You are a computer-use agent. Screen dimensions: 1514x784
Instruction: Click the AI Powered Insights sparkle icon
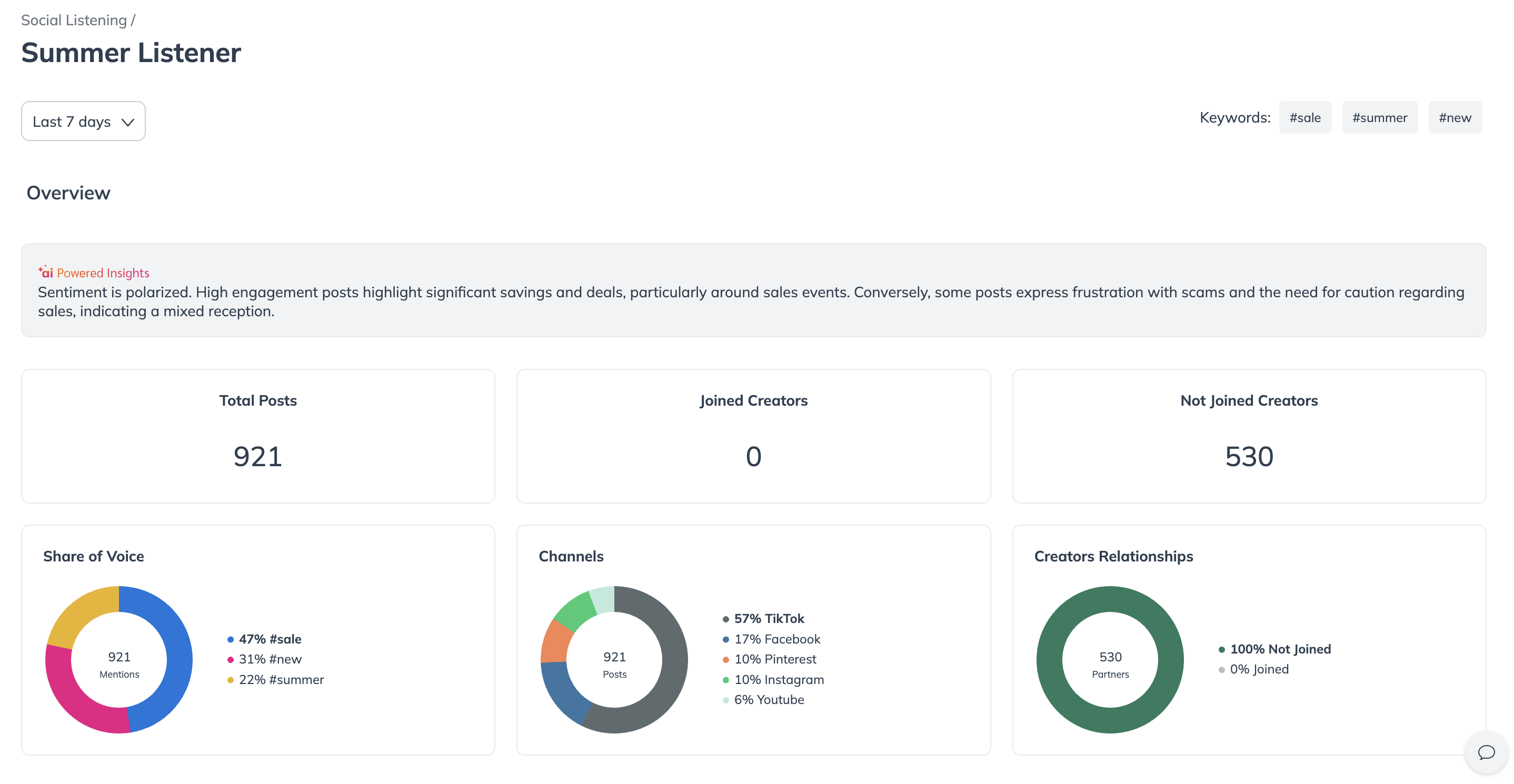coord(46,272)
